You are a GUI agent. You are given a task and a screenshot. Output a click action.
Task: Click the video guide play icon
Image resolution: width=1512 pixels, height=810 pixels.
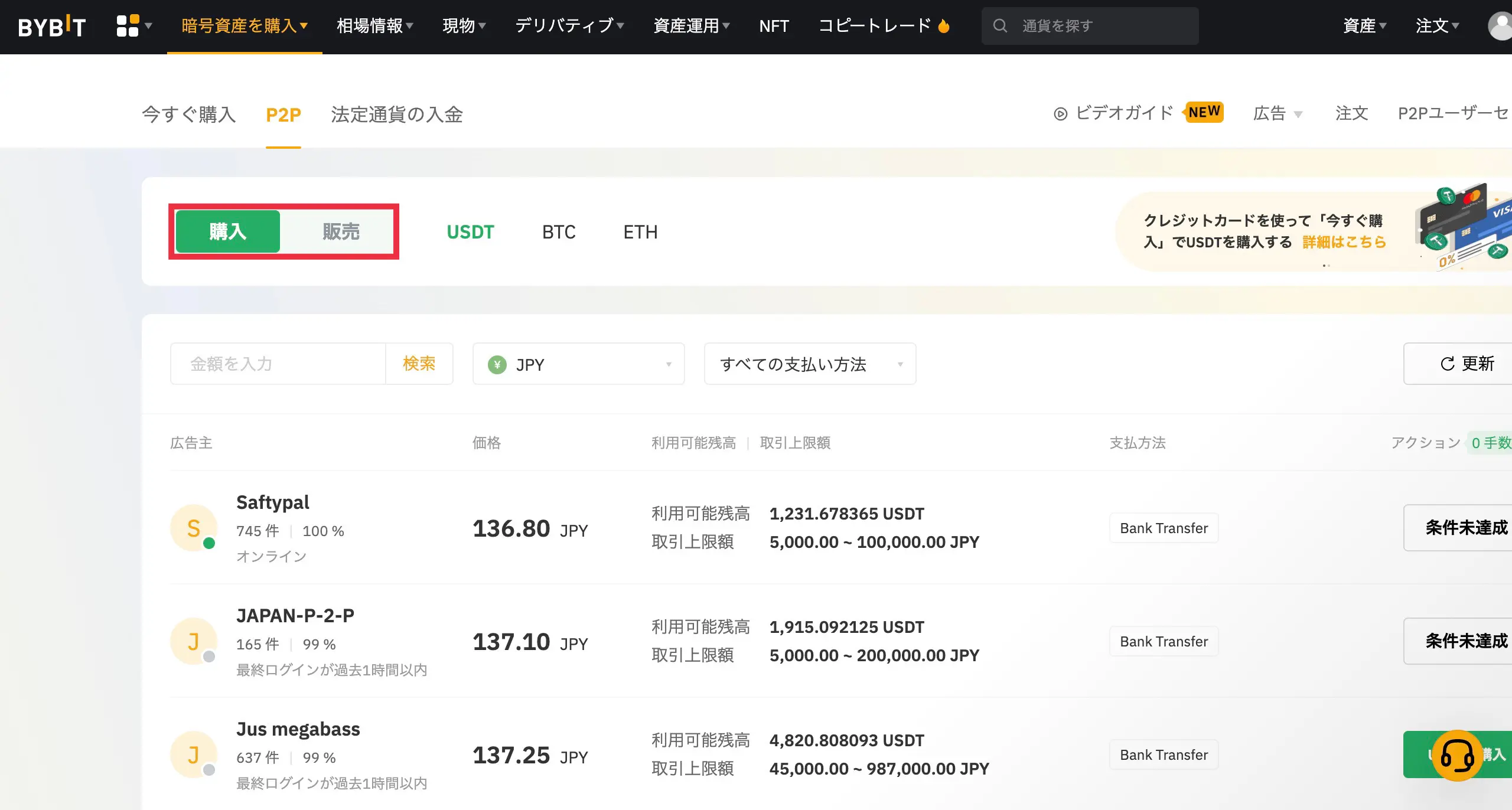[1061, 114]
